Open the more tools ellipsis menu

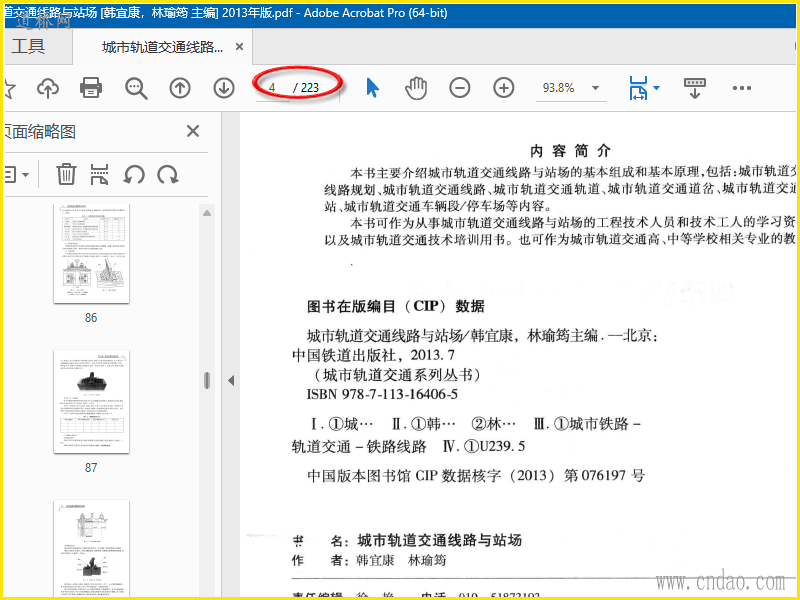tap(741, 88)
